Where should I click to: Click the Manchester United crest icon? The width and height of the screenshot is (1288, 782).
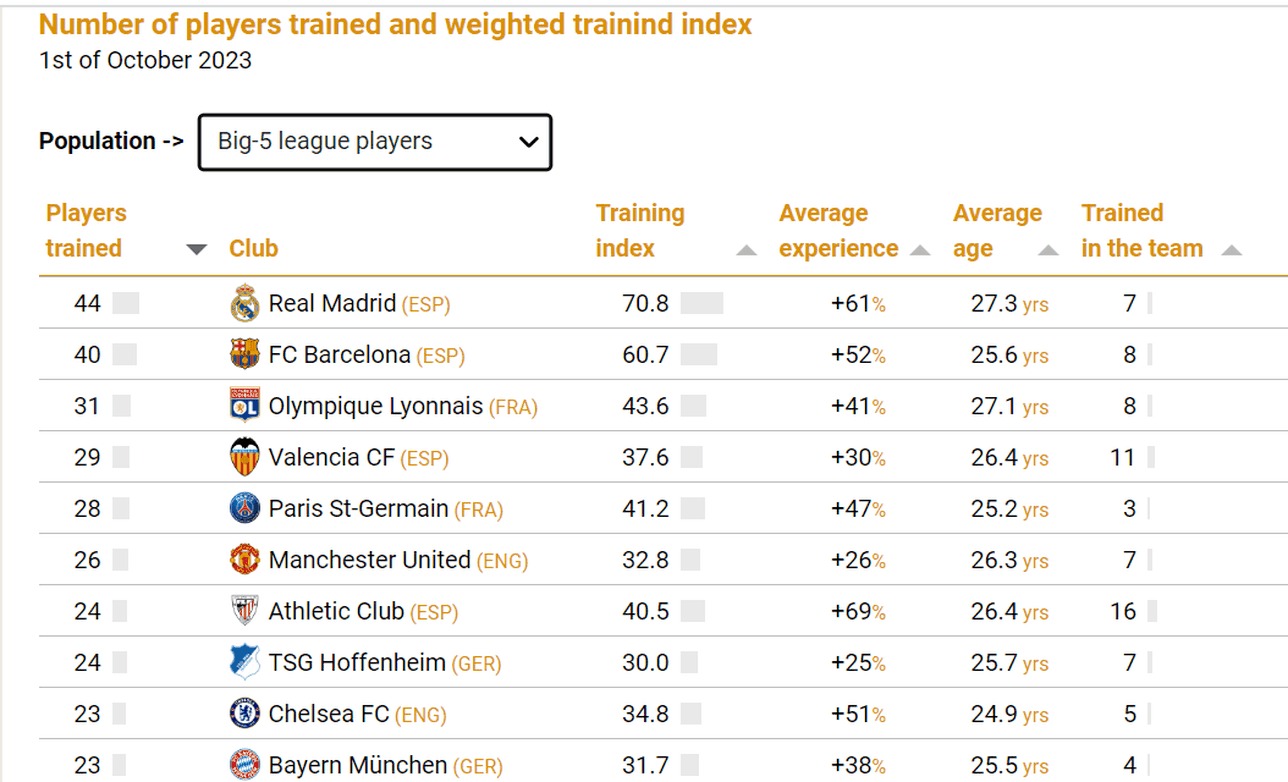[245, 560]
